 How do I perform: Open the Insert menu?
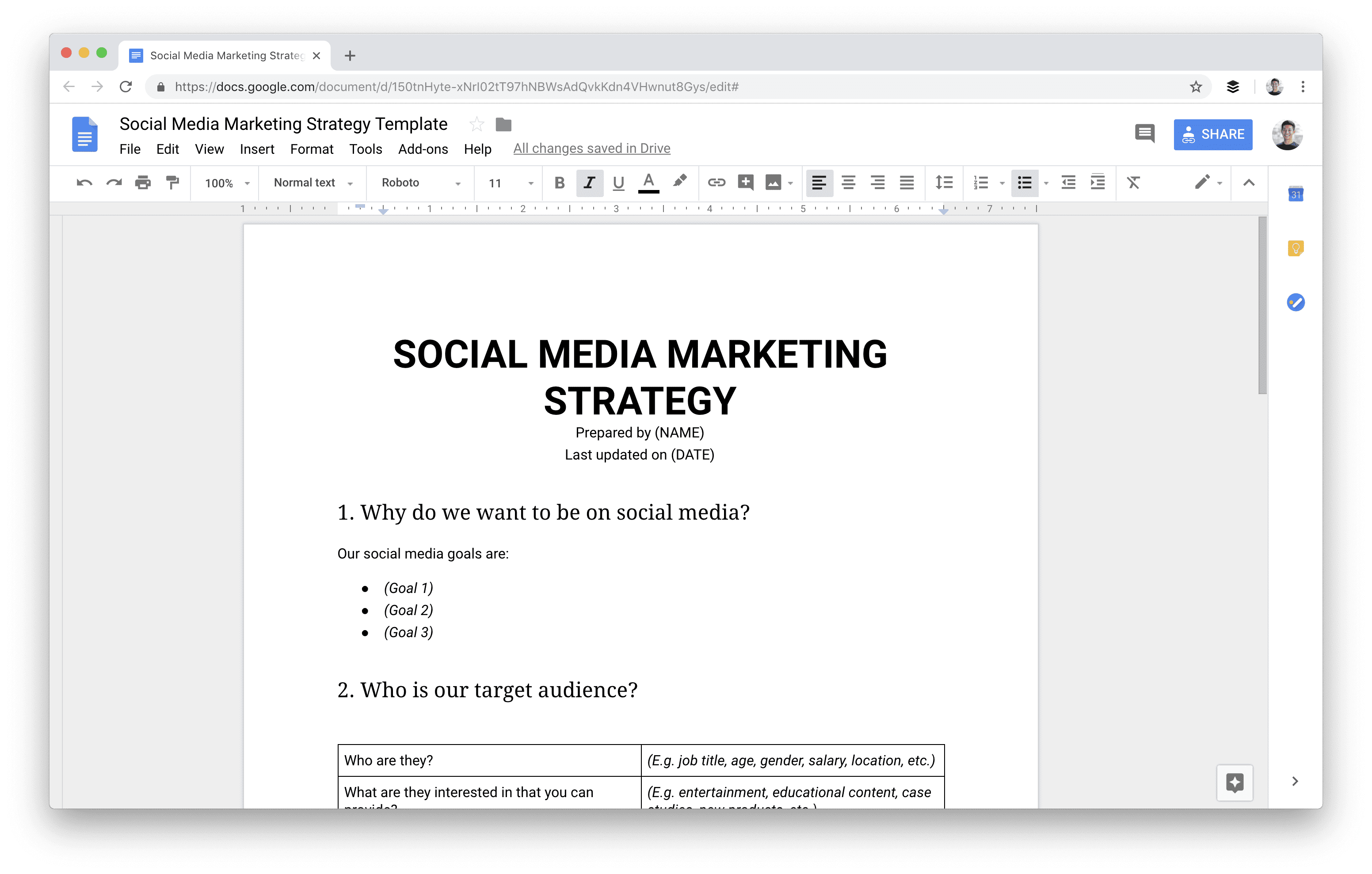click(x=257, y=149)
